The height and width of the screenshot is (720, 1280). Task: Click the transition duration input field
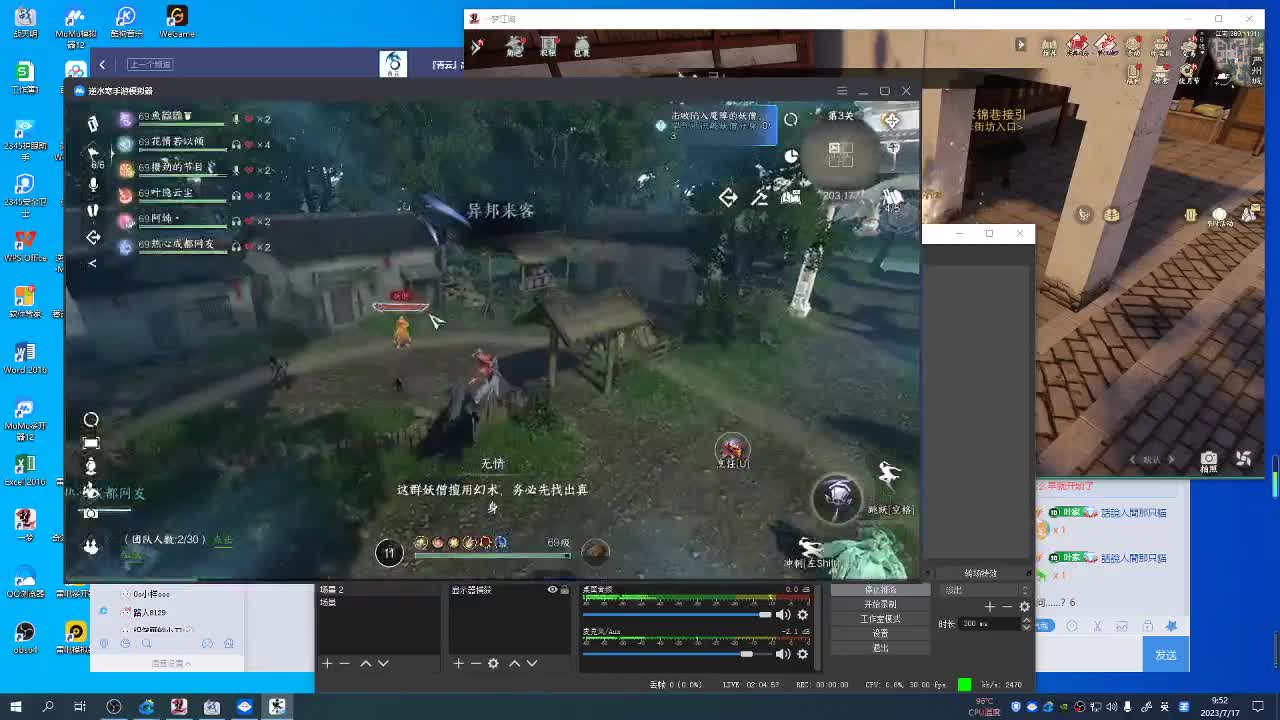(x=990, y=624)
